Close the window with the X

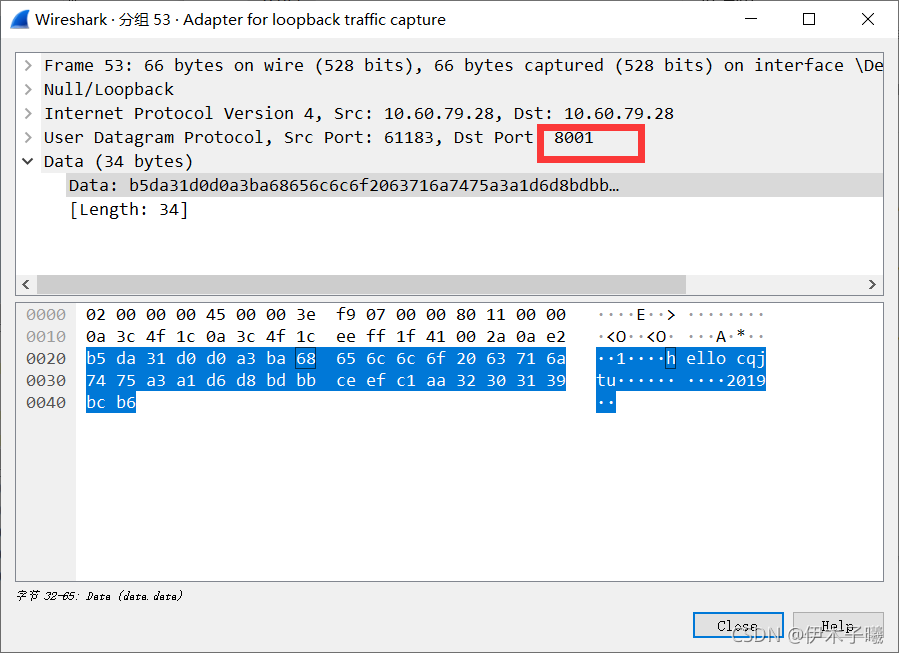click(868, 19)
